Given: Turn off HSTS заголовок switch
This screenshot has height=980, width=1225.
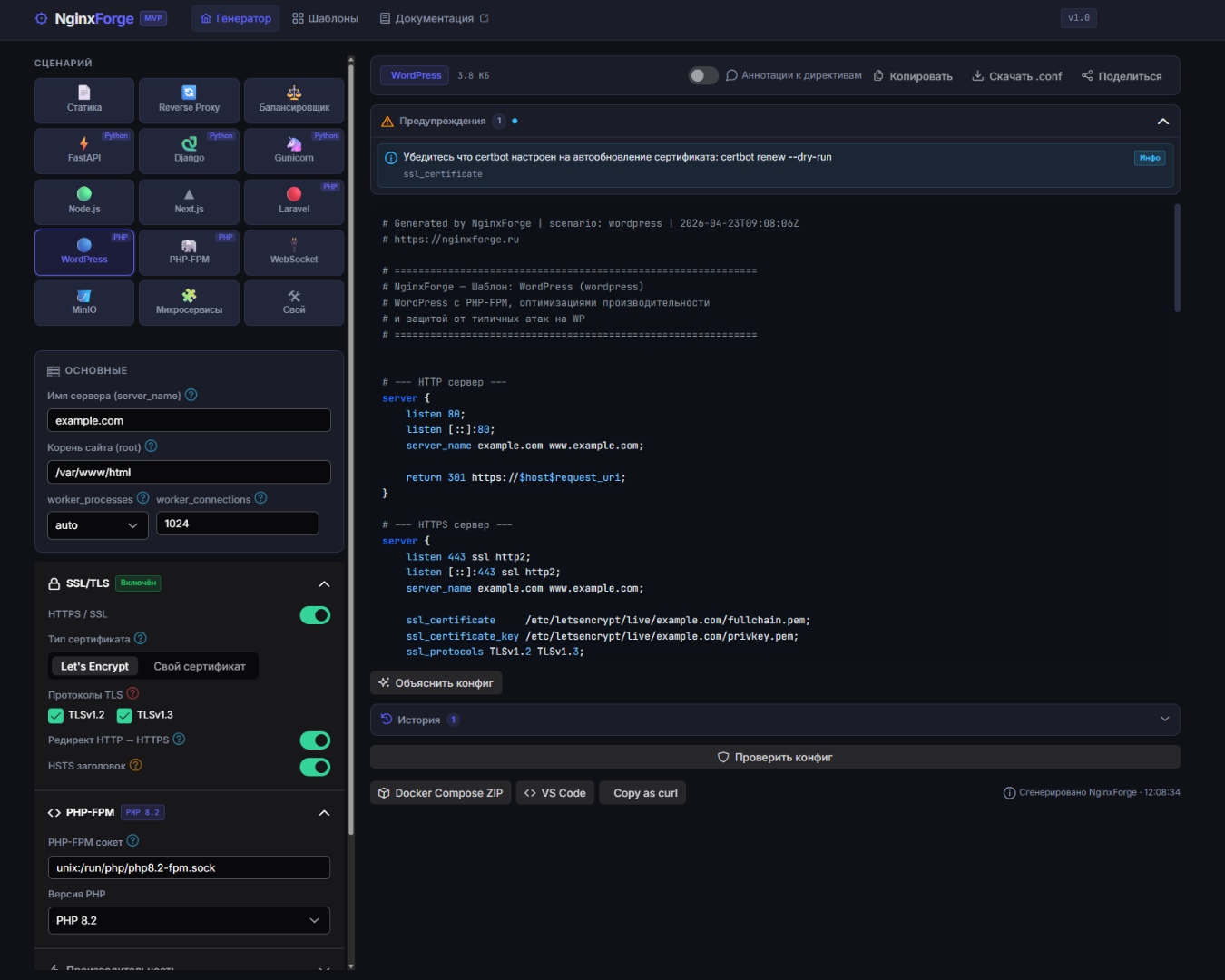Looking at the screenshot, I should point(315,767).
